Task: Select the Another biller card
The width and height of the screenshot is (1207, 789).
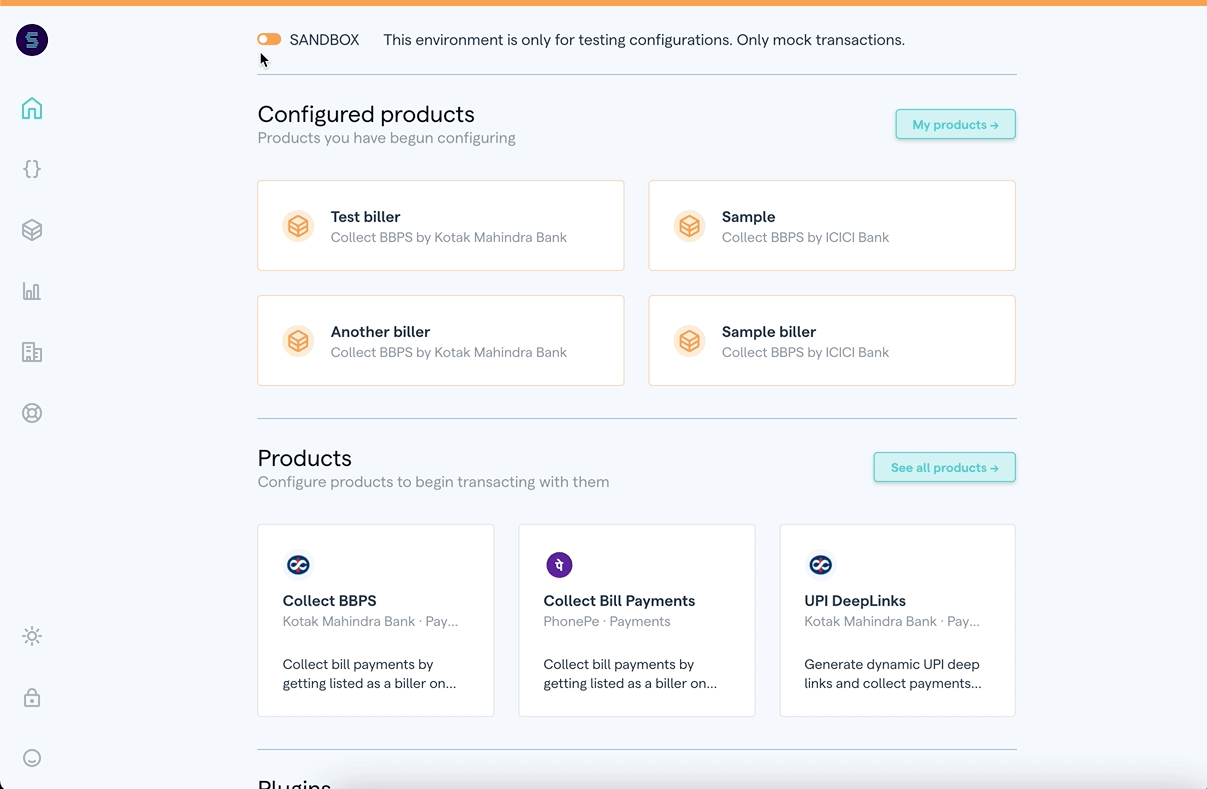Action: coord(440,340)
